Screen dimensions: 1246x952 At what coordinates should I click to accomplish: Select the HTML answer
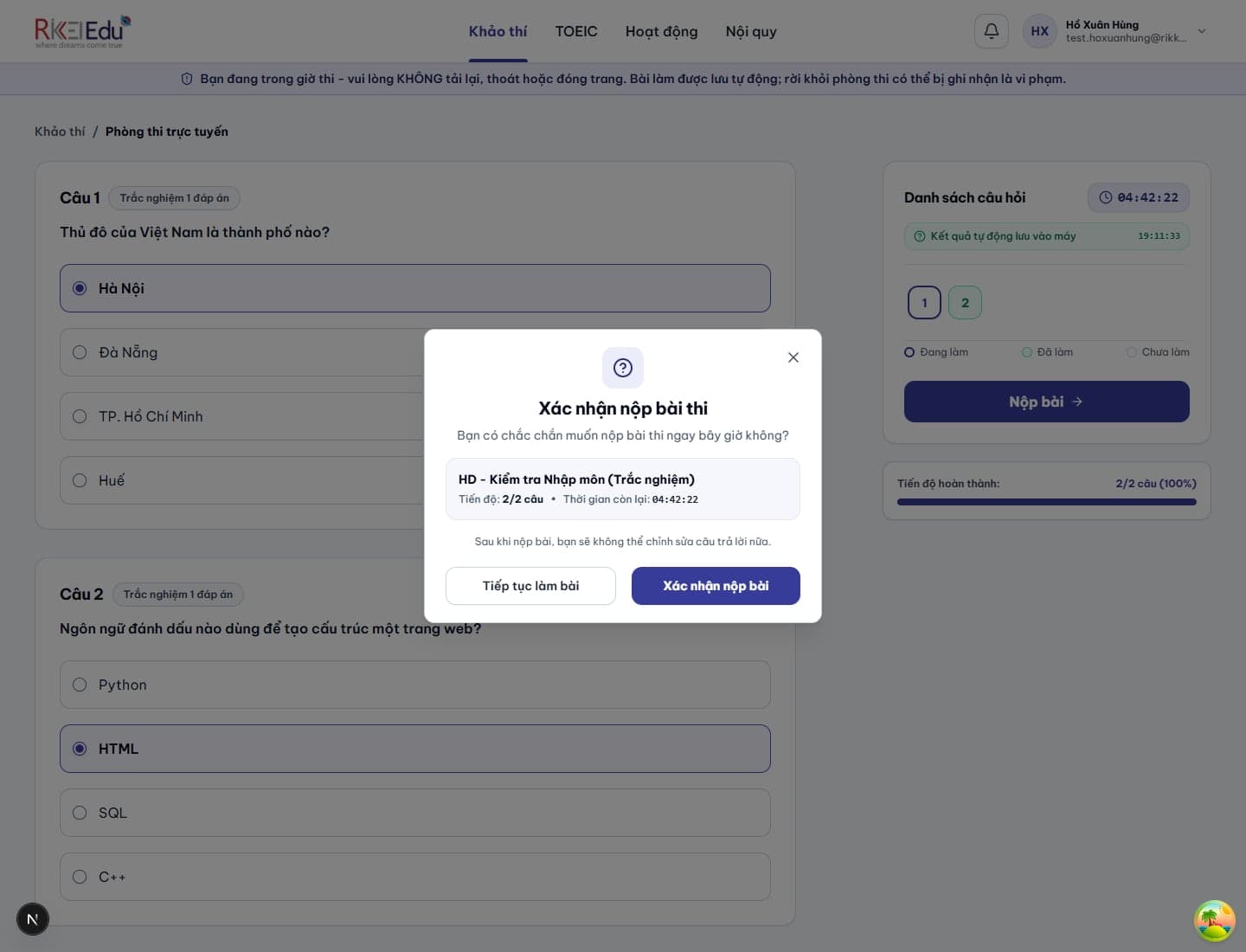[x=415, y=749]
